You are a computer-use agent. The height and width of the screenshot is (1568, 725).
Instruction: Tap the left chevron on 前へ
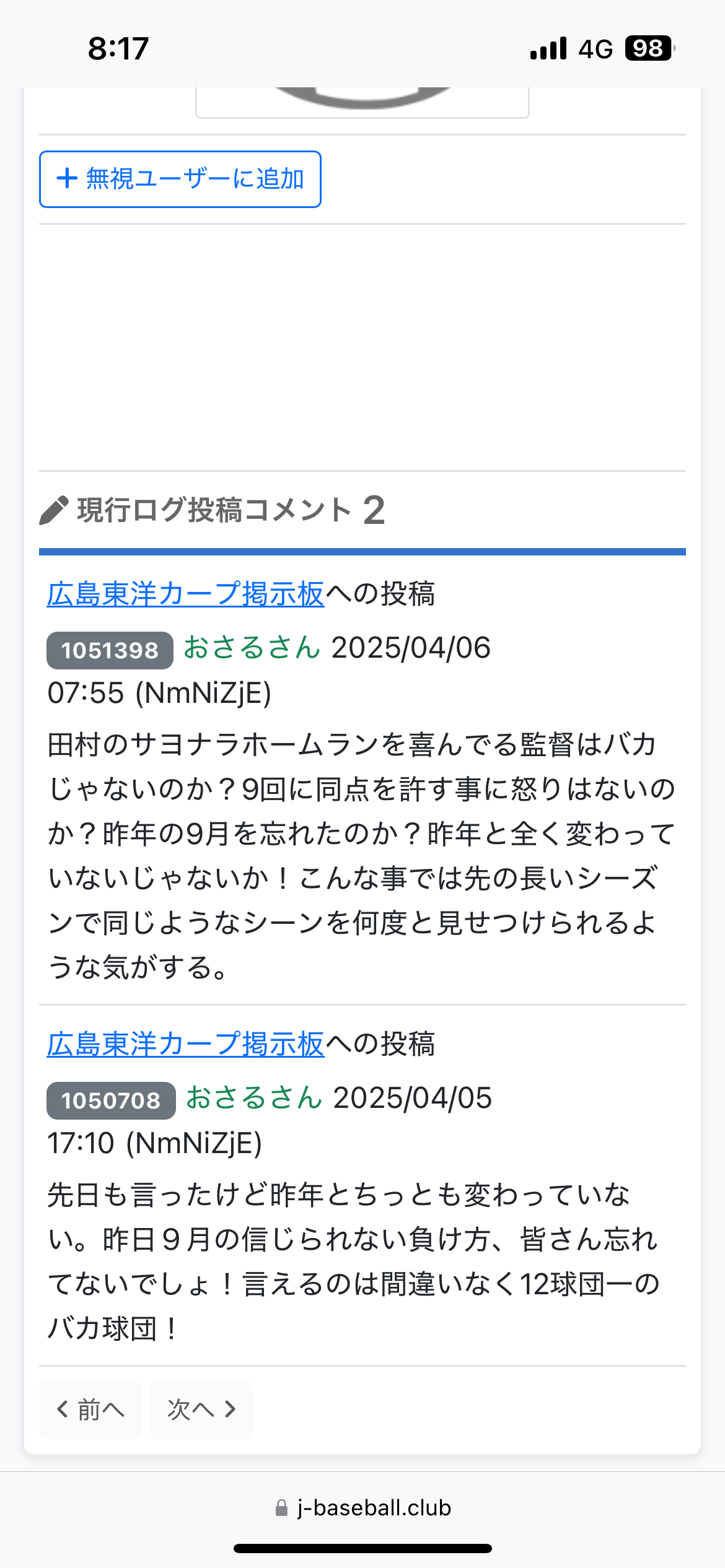62,1409
